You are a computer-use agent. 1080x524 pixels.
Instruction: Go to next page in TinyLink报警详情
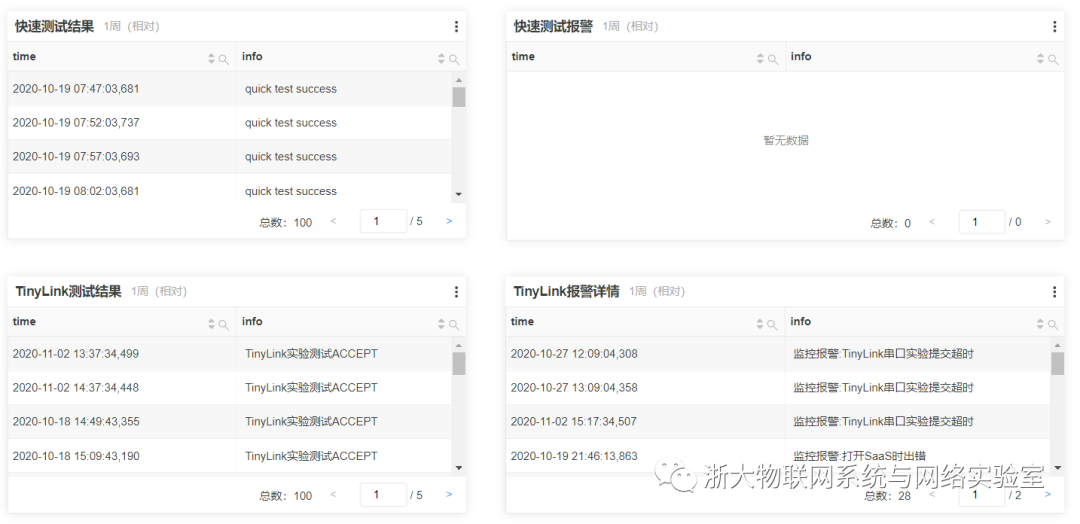point(1048,494)
